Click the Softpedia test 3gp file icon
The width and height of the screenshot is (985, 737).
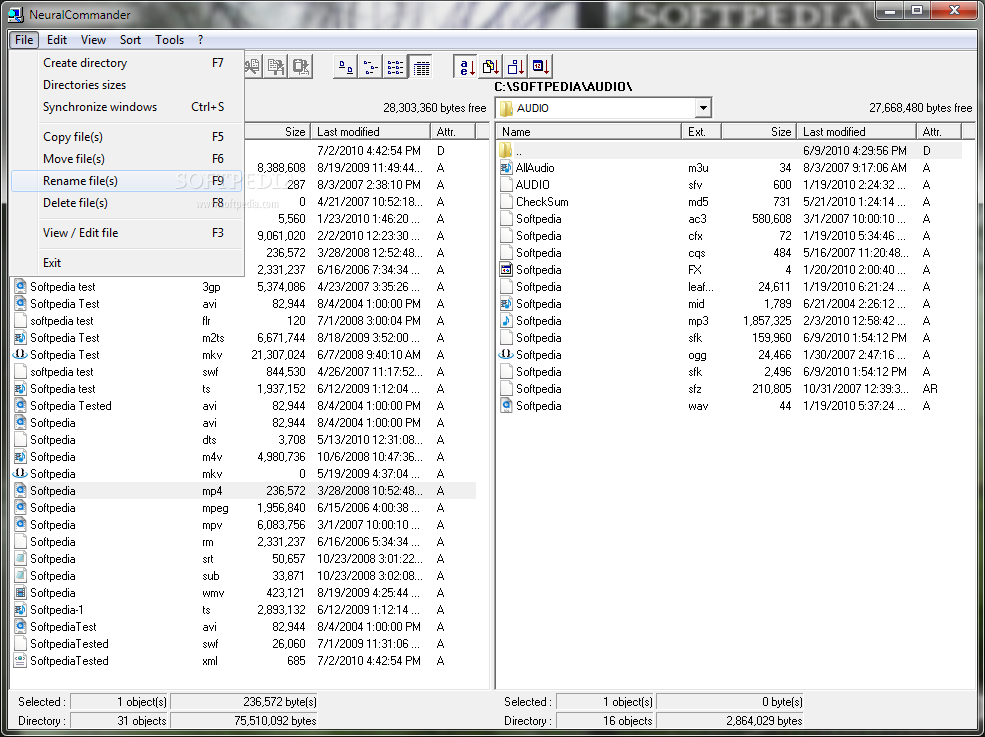tap(20, 287)
